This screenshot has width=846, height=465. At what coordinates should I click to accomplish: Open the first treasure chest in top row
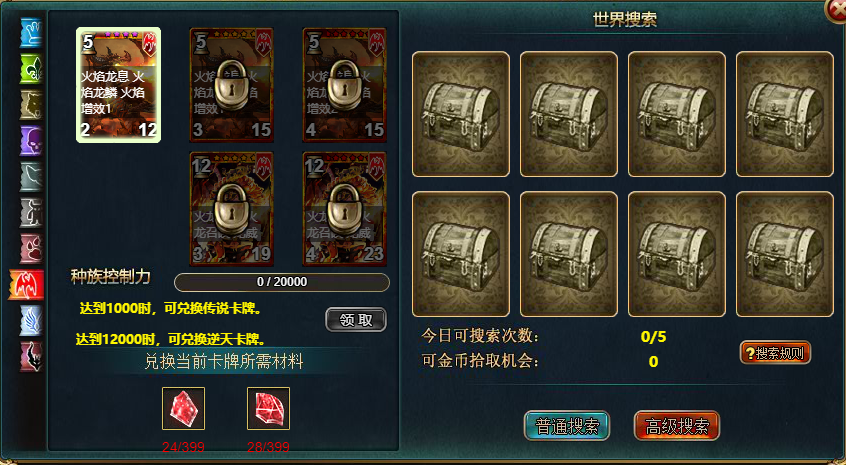click(461, 114)
